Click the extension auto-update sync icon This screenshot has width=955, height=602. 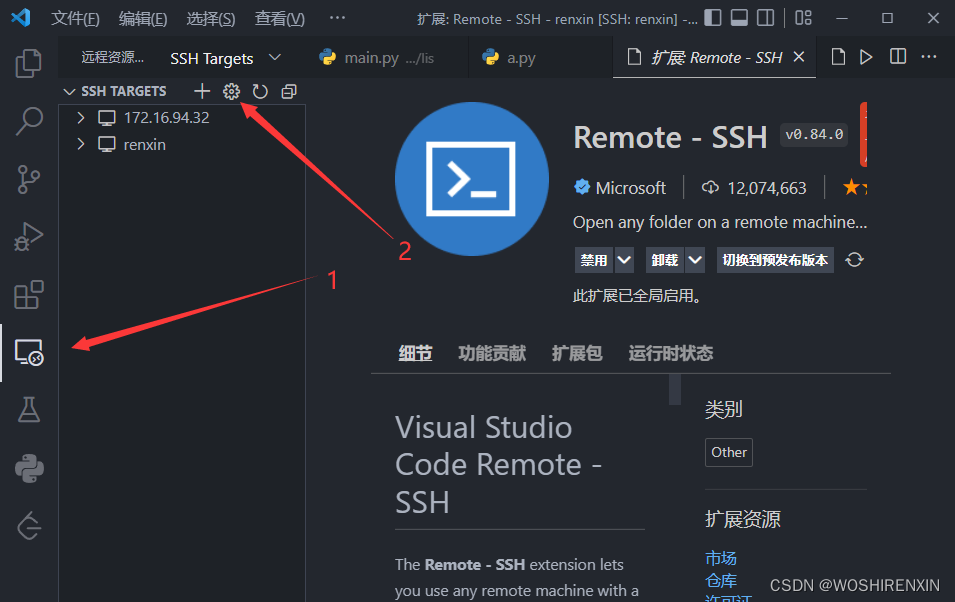point(855,260)
